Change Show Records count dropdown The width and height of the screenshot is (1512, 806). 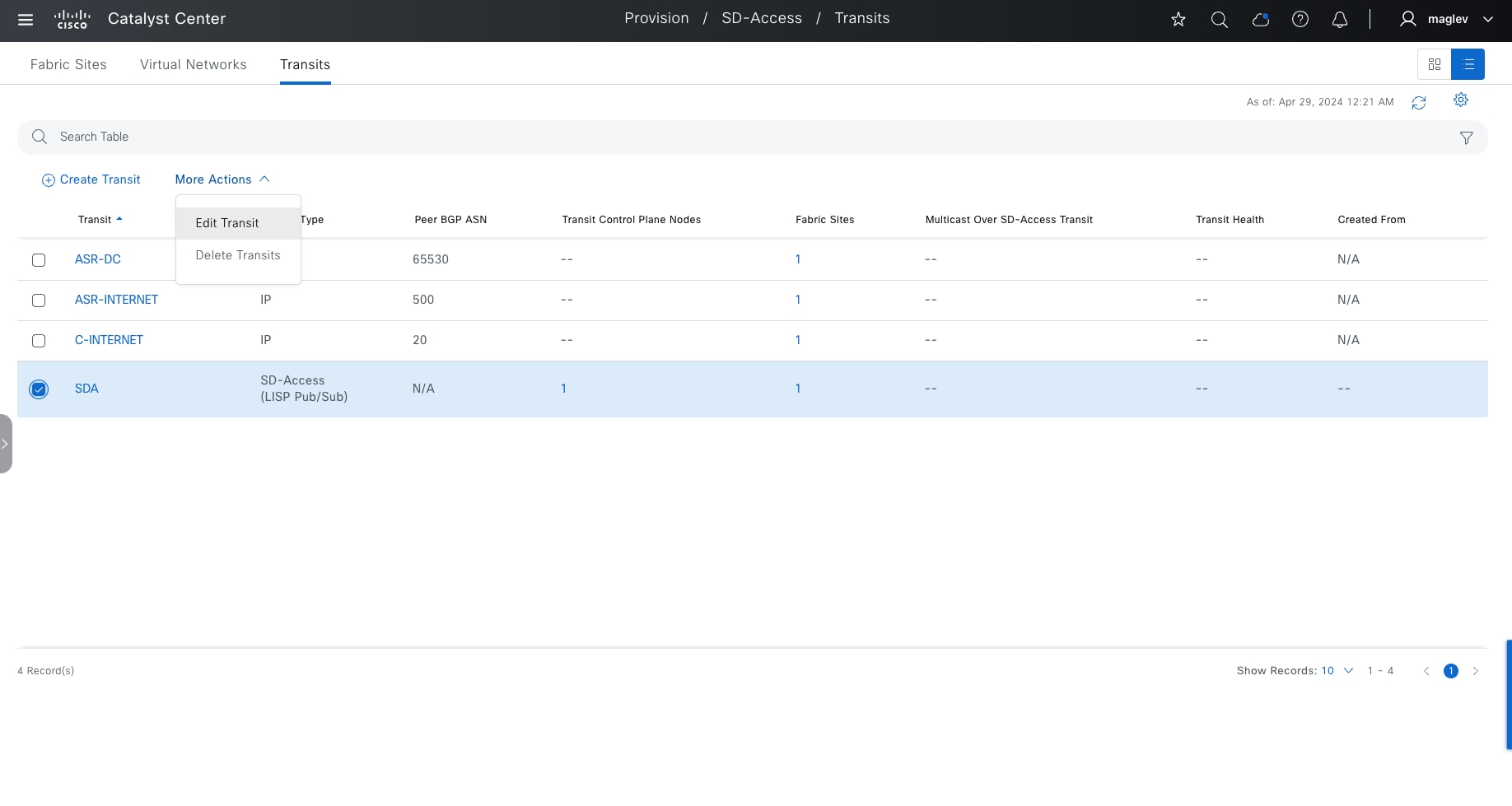(1337, 671)
